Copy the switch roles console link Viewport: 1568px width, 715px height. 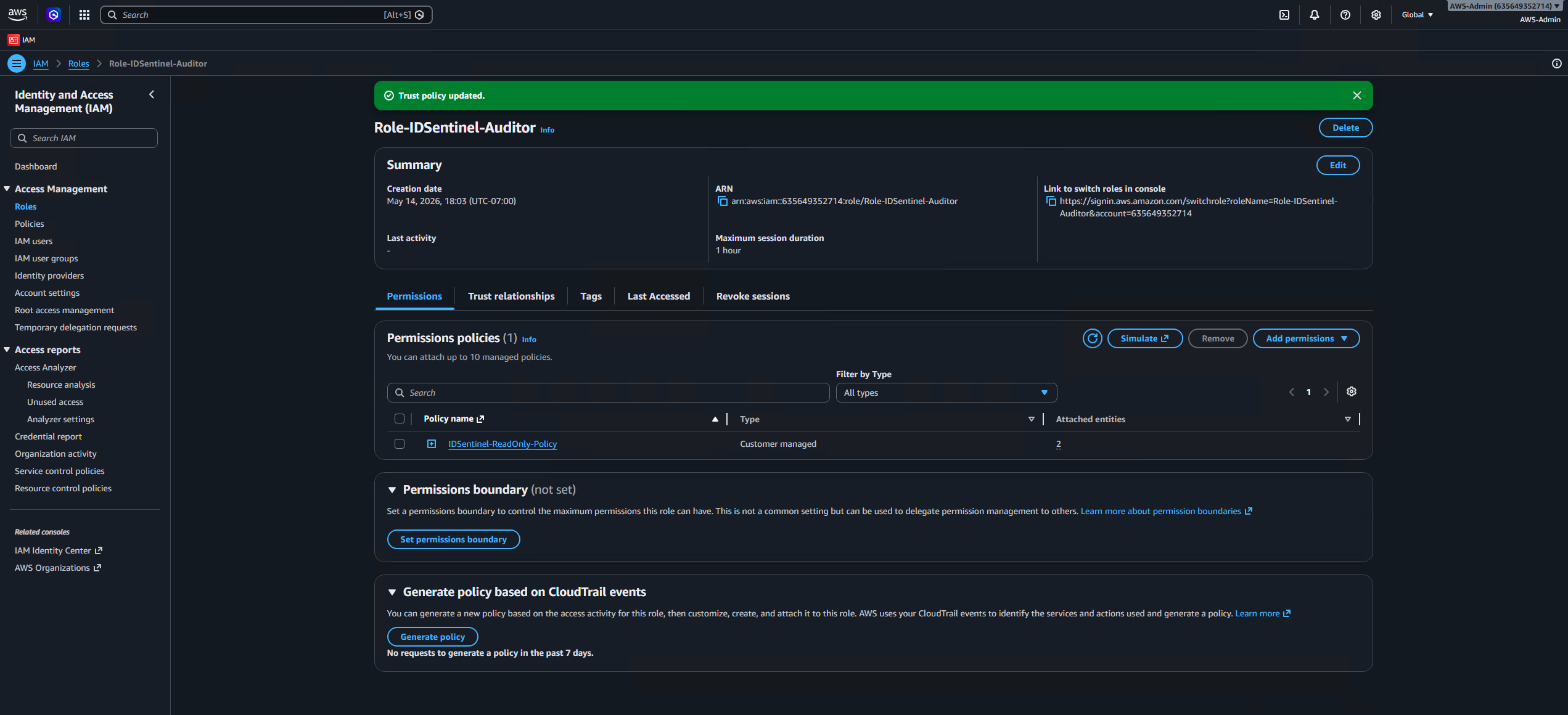(x=1051, y=202)
